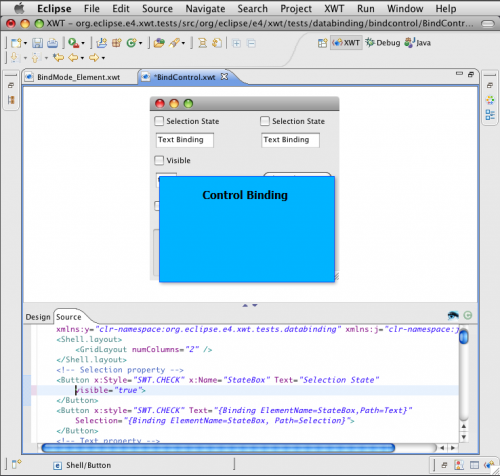Open the Project menu
The width and height of the screenshot is (500, 476).
296,8
